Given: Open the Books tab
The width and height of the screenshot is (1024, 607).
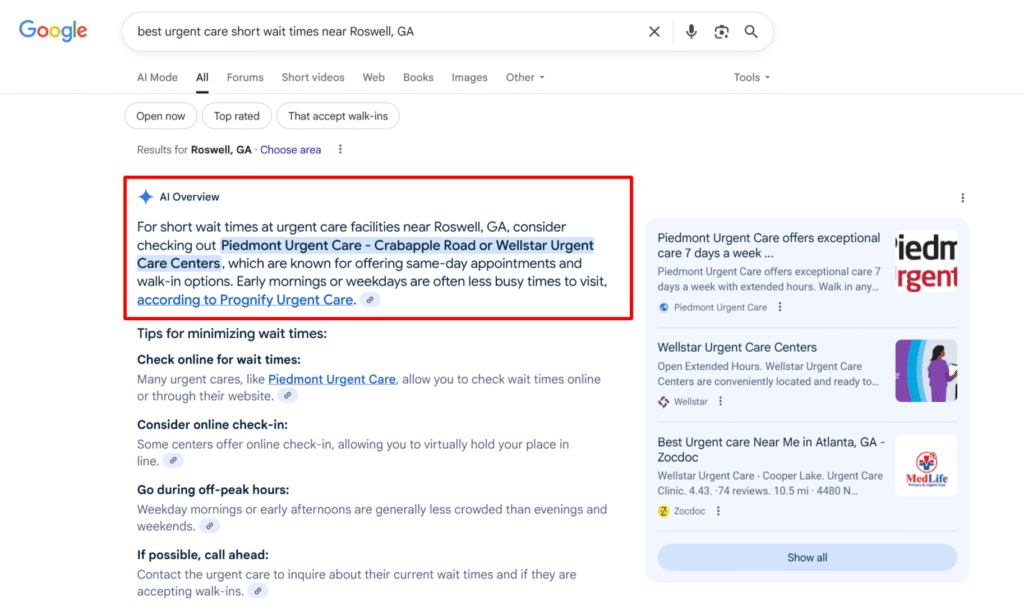Looking at the screenshot, I should (x=418, y=77).
